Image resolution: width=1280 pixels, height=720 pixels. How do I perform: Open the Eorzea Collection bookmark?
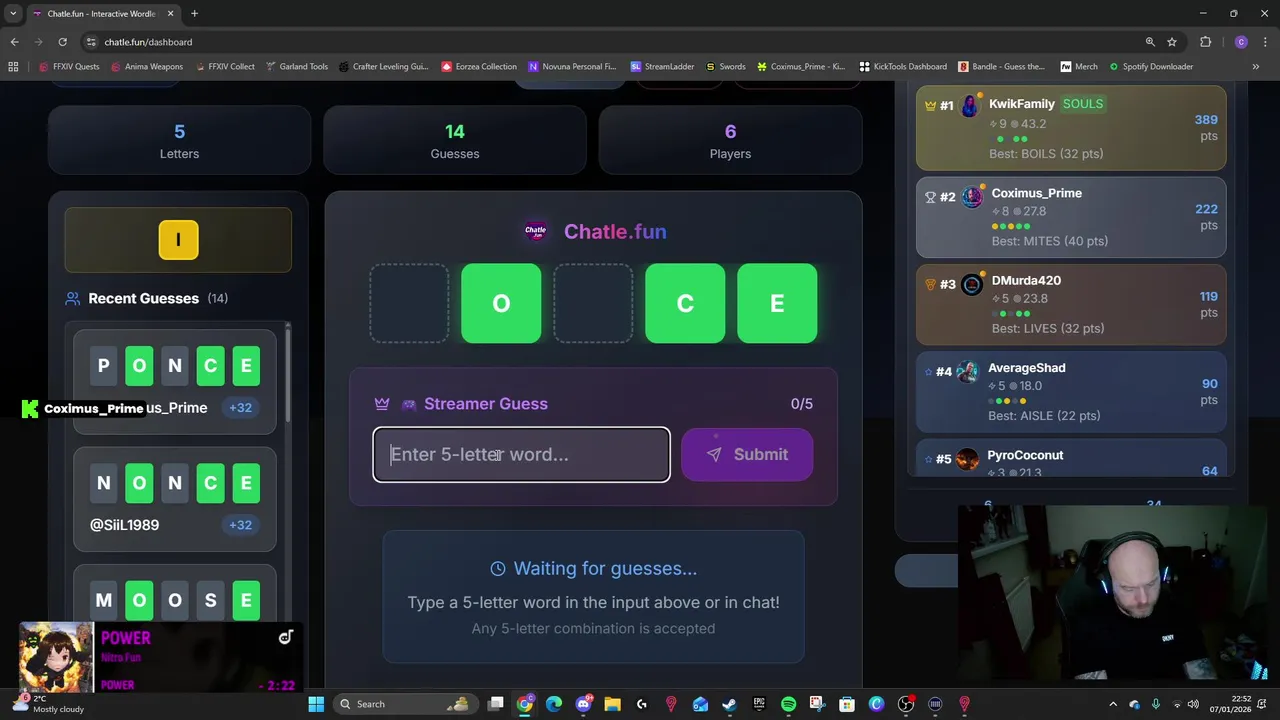478,67
